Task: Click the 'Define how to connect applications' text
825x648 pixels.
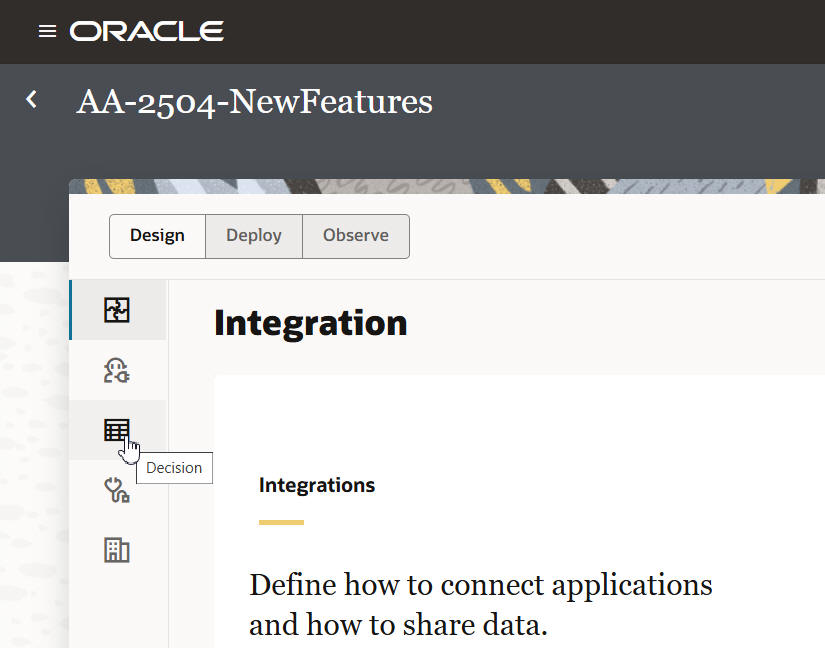Action: point(480,585)
